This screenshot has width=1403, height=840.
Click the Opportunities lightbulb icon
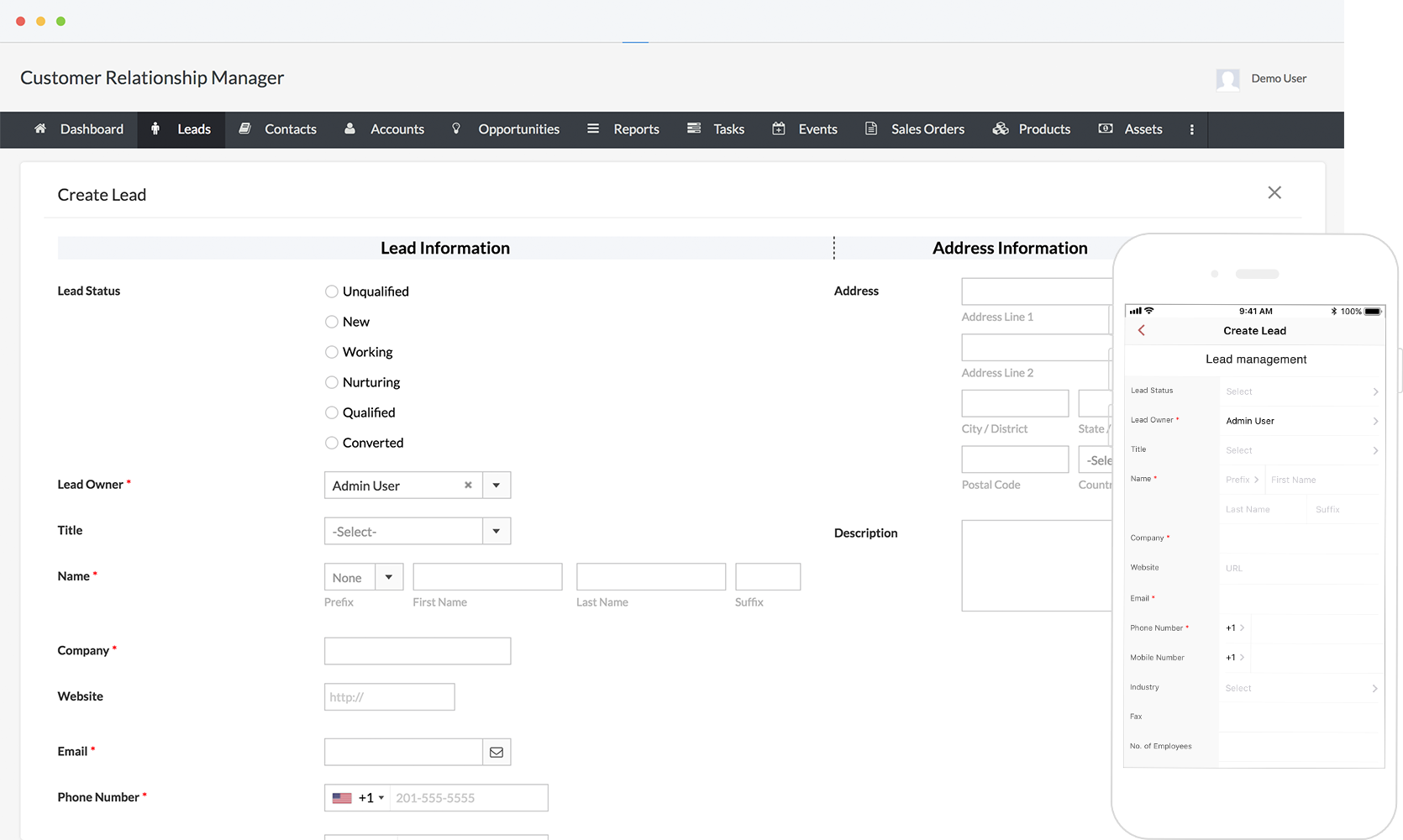click(x=456, y=129)
